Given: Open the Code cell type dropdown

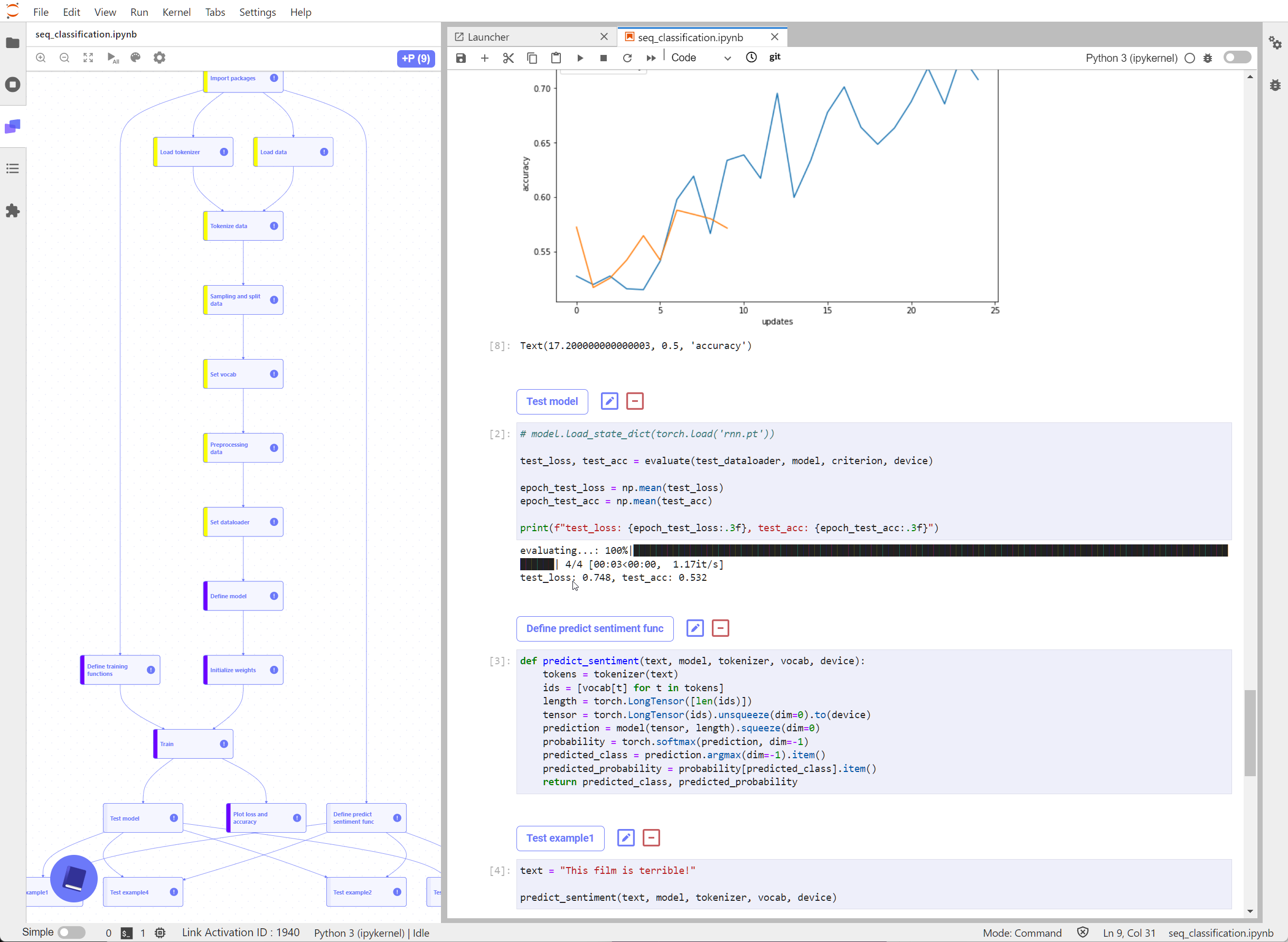Looking at the screenshot, I should pyautogui.click(x=701, y=58).
